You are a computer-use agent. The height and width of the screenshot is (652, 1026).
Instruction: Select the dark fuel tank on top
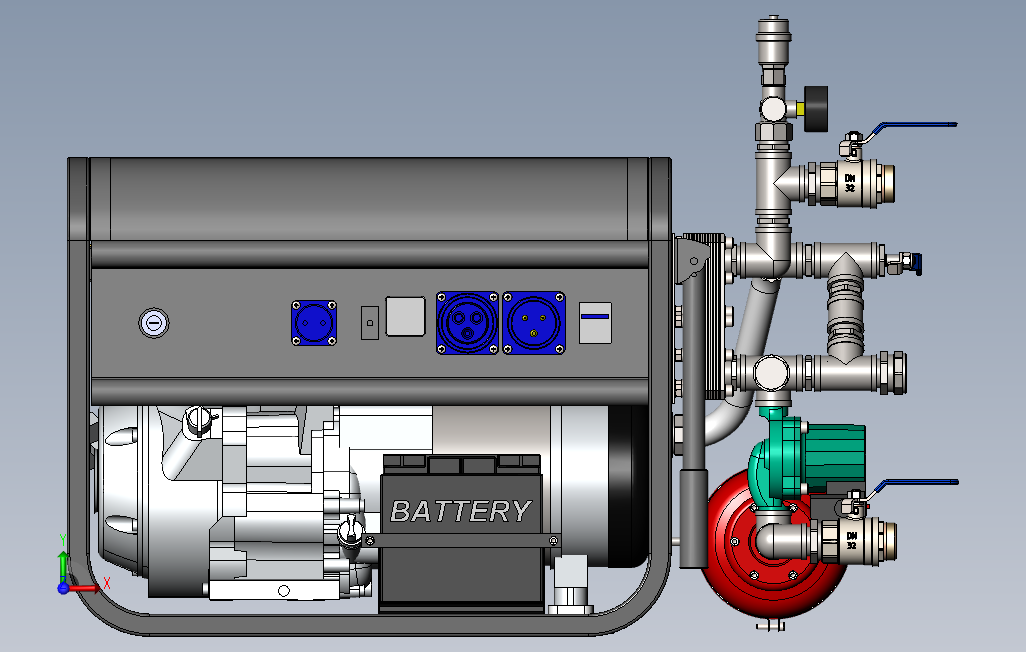point(369,200)
